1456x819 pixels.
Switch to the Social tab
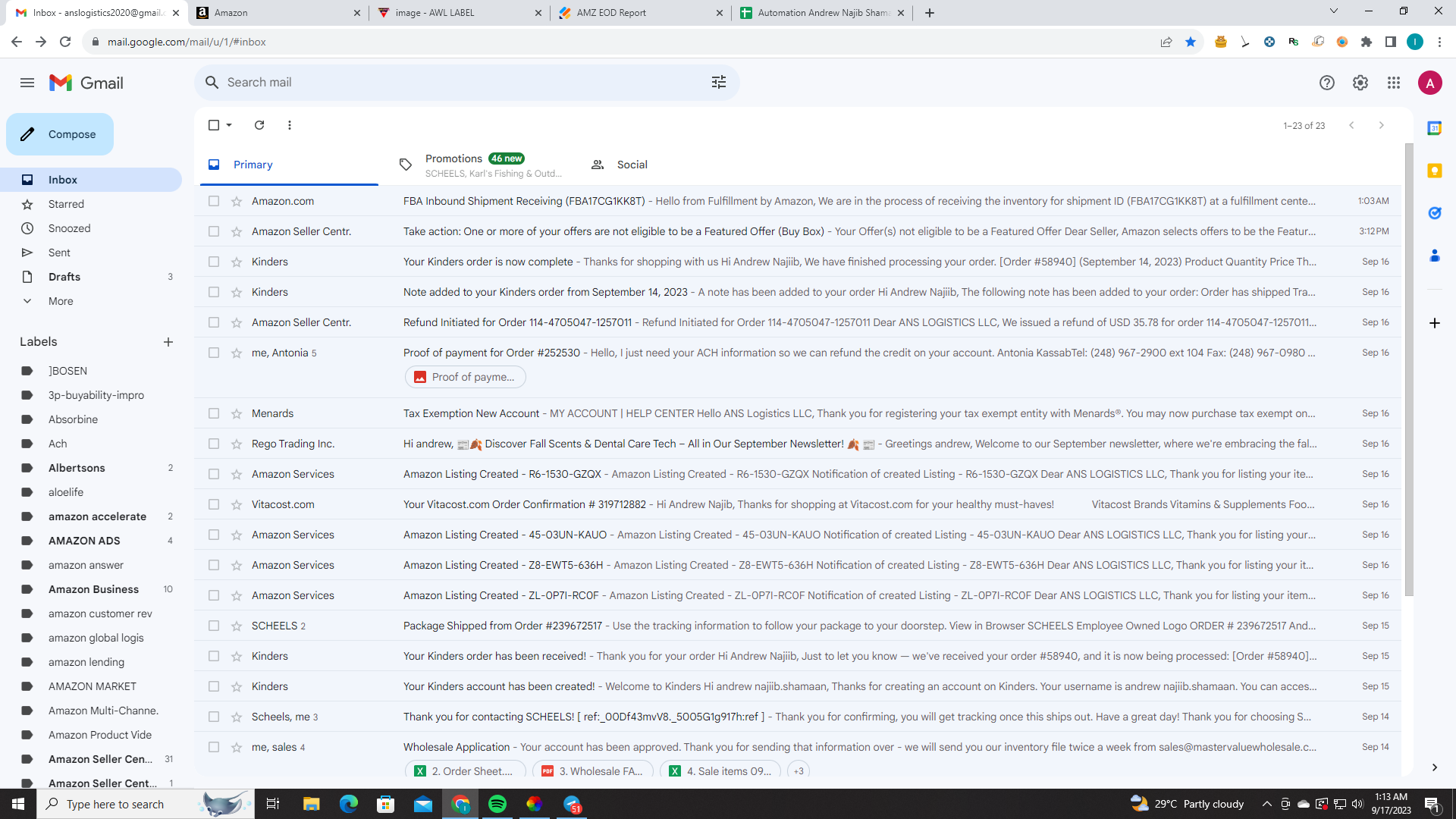[x=672, y=165]
